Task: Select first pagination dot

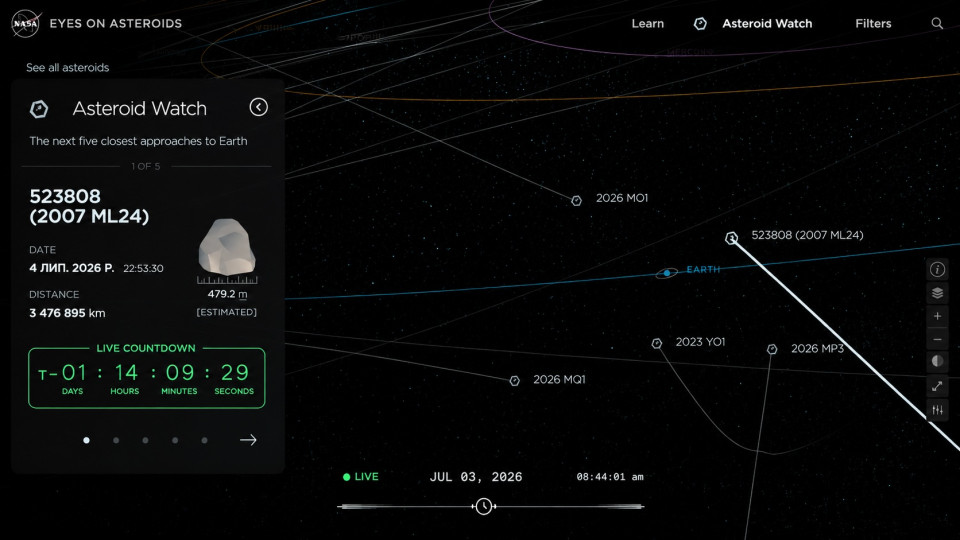Action: [x=86, y=440]
